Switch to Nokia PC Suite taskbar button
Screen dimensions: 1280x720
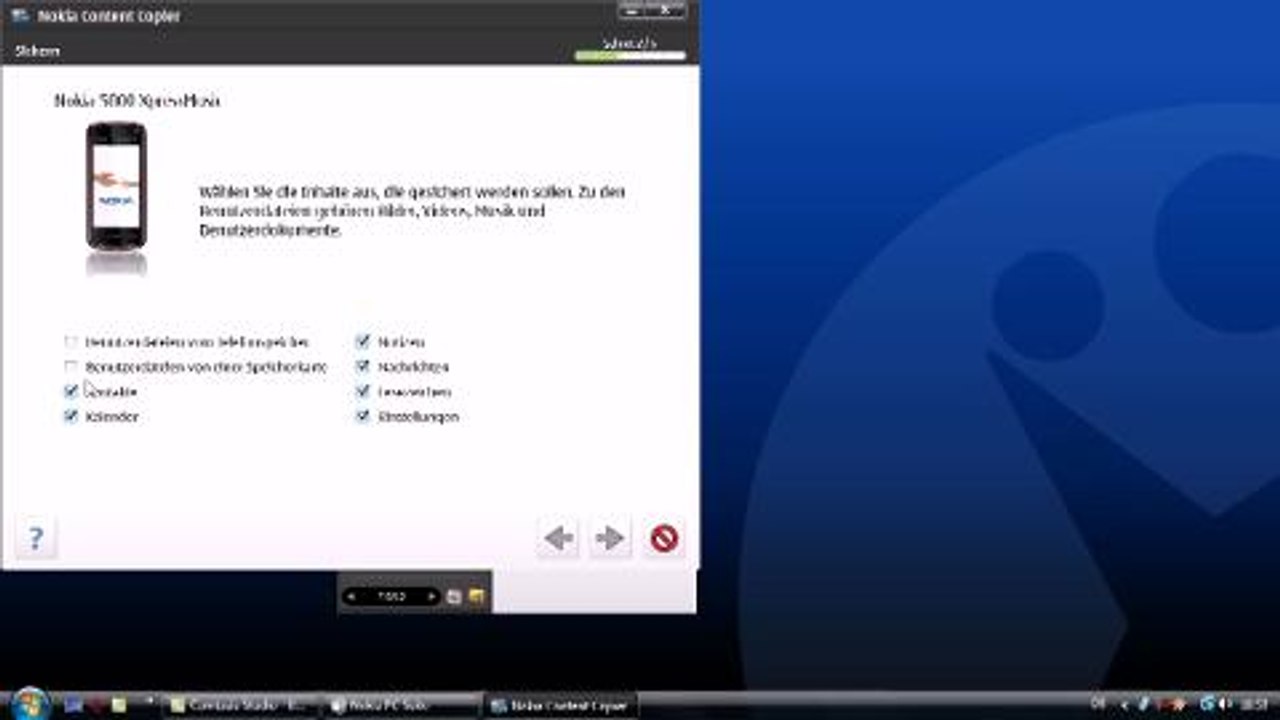(x=400, y=706)
